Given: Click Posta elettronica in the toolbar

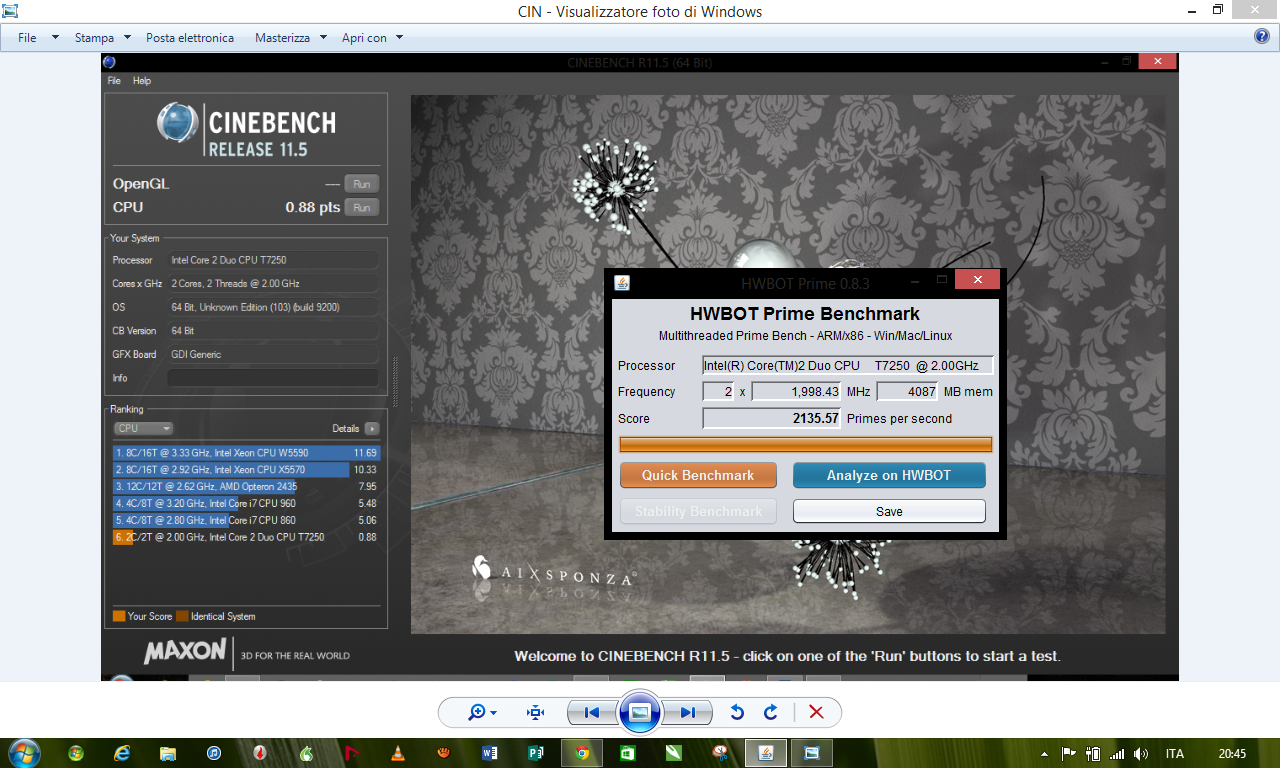Looking at the screenshot, I should tap(190, 38).
